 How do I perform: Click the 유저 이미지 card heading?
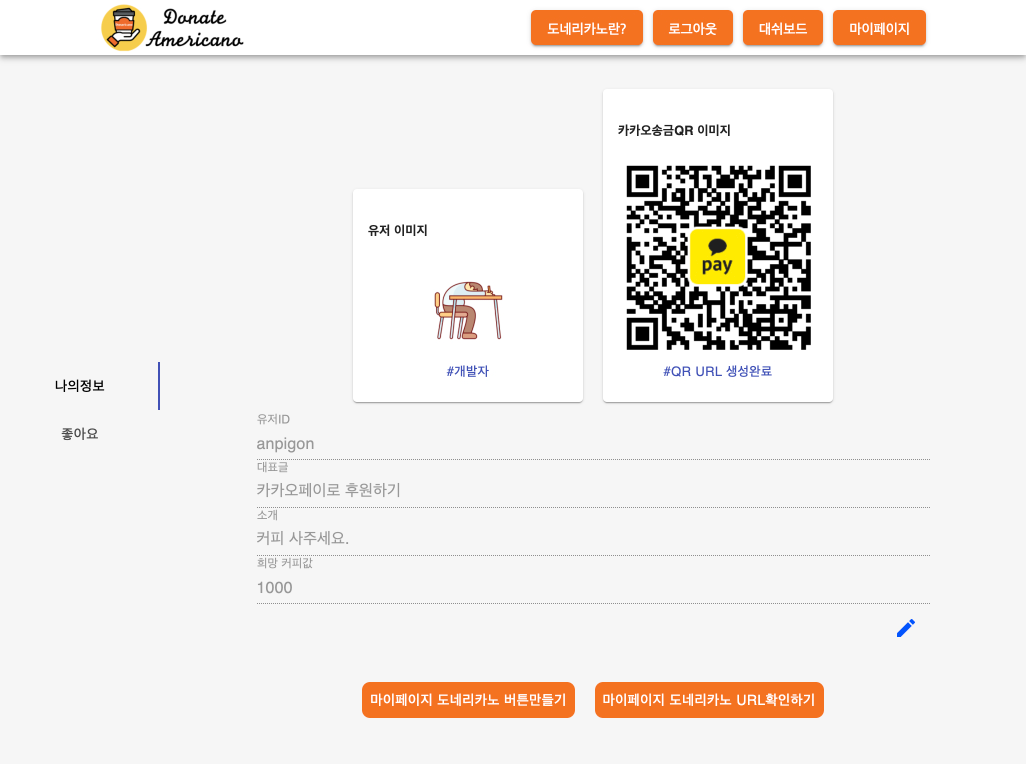(x=398, y=230)
